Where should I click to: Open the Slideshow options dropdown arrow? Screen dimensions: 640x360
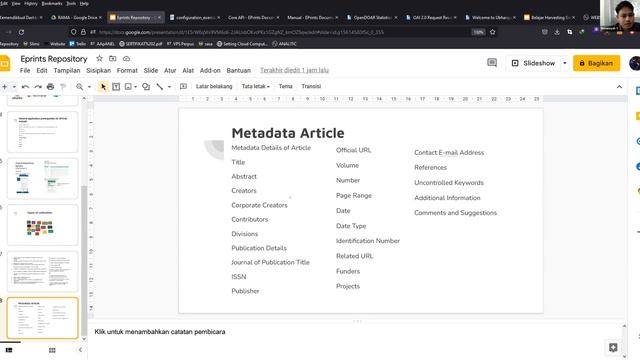tap(565, 63)
